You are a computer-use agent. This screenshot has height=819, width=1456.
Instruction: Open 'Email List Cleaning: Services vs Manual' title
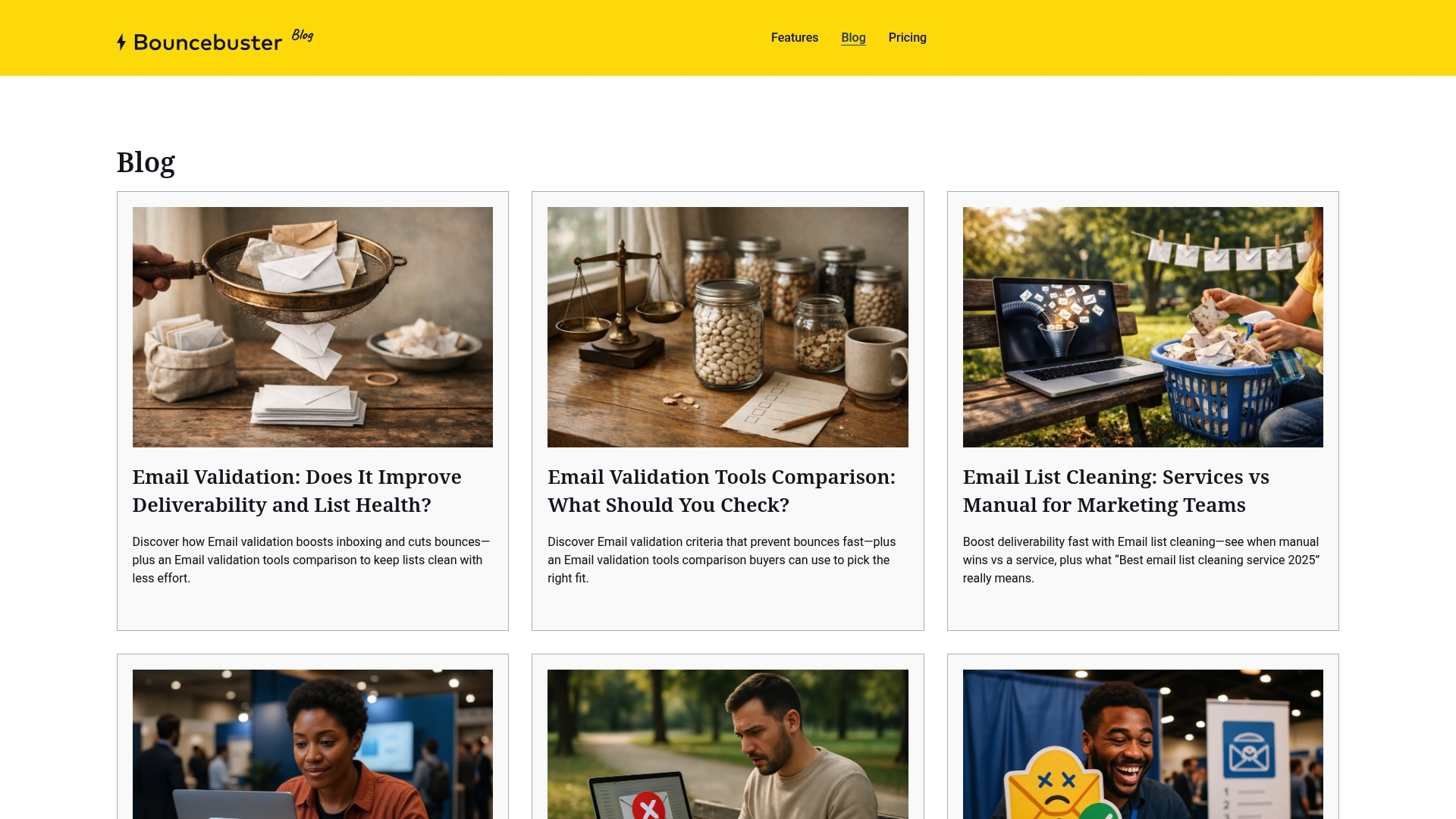point(1116,491)
